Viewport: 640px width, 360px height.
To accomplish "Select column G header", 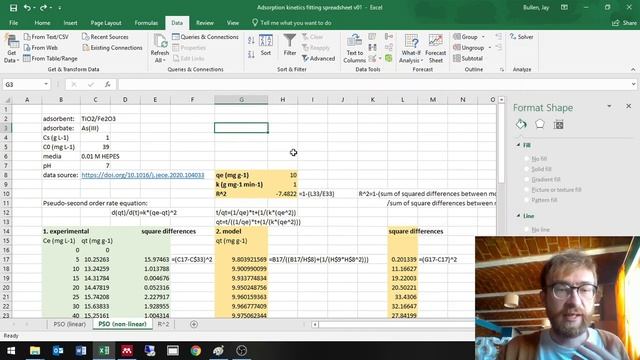I will pyautogui.click(x=241, y=100).
